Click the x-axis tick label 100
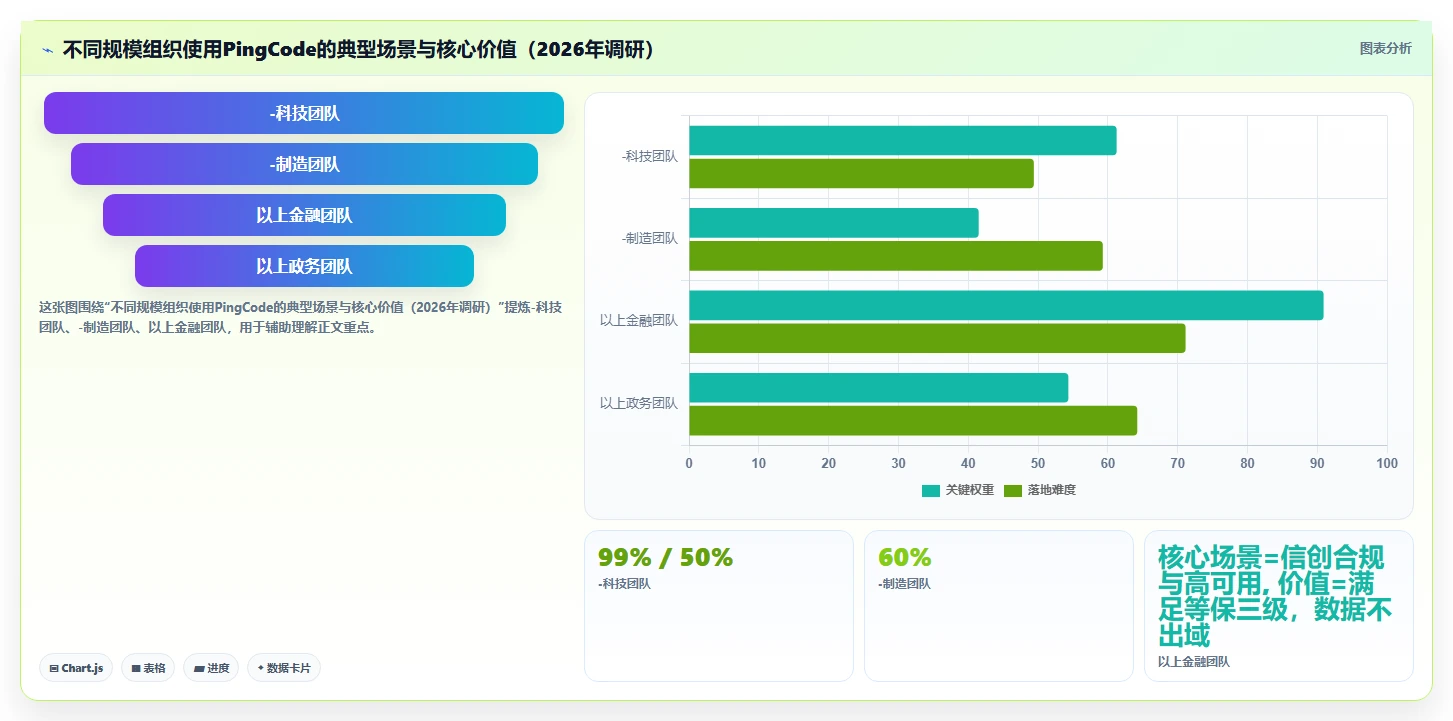Image resolution: width=1453 pixels, height=721 pixels. pos(1387,463)
